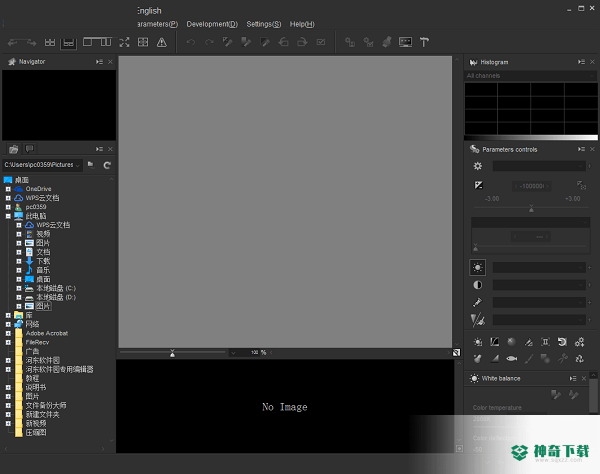The image size is (600, 474).
Task: Open the Help(H) menu
Action: pos(302,24)
